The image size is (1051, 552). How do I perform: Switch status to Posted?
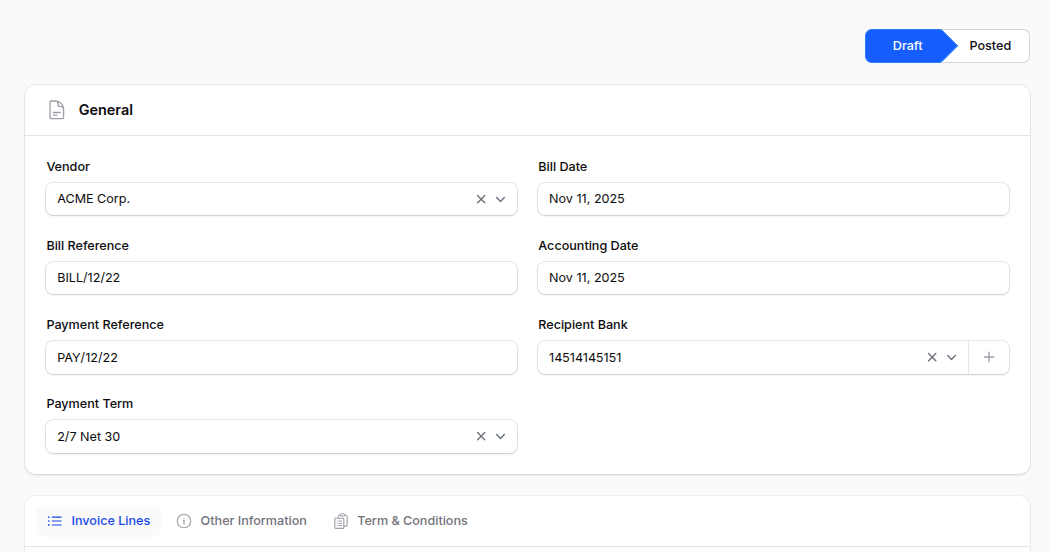tap(989, 46)
